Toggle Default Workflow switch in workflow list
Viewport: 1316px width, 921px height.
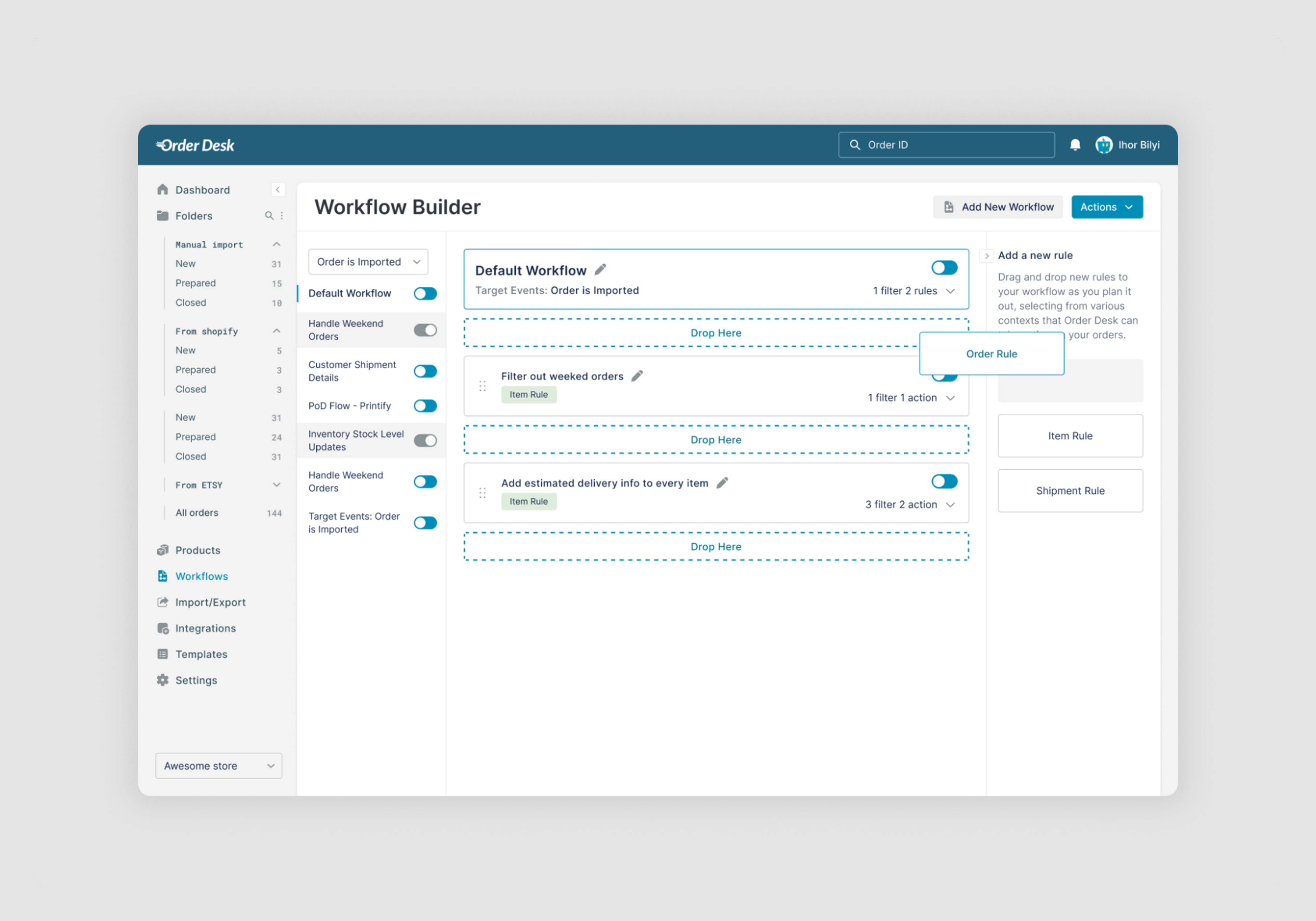[x=425, y=293]
